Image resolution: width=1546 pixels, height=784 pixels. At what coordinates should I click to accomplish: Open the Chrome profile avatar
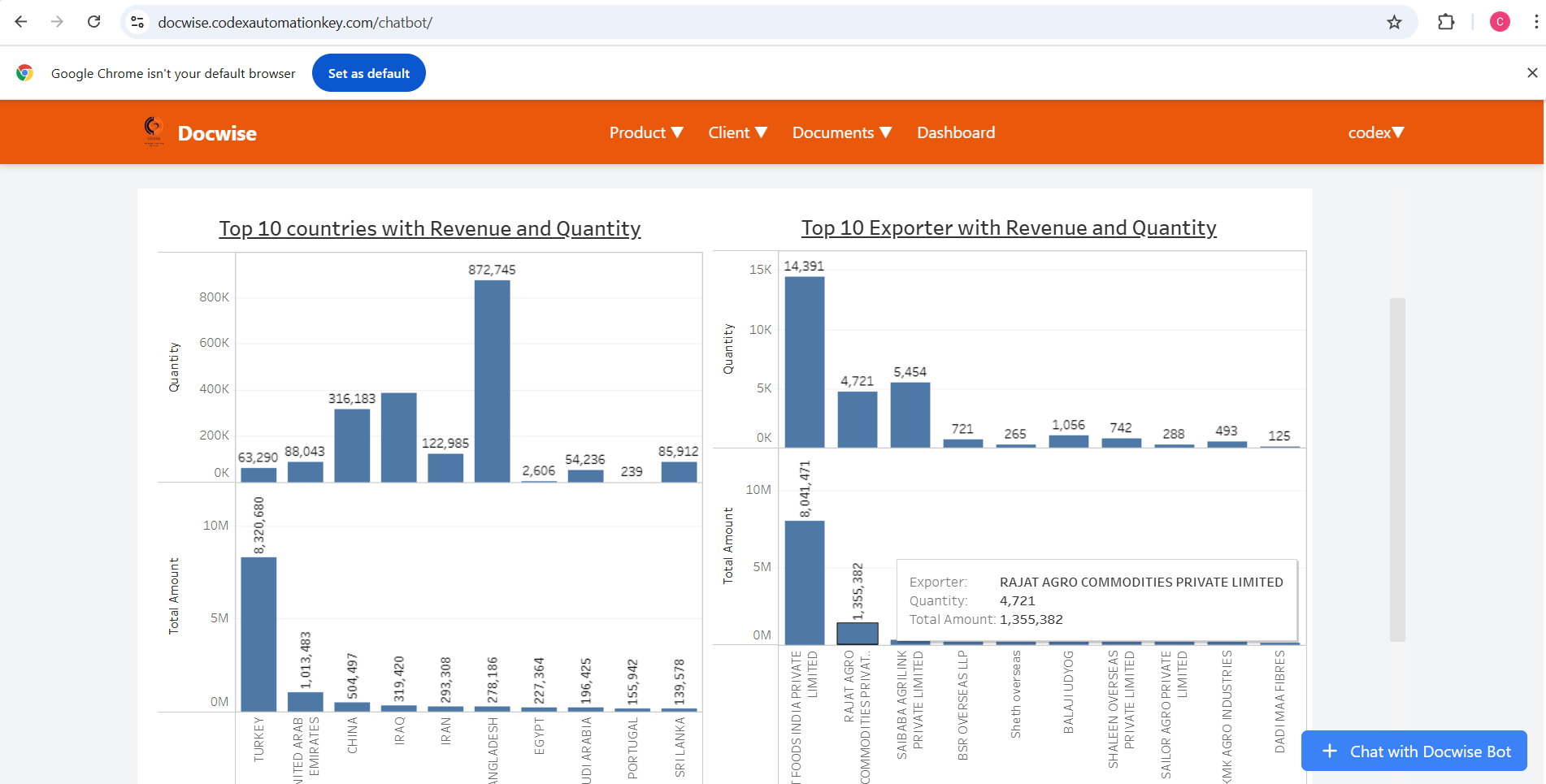click(1500, 22)
